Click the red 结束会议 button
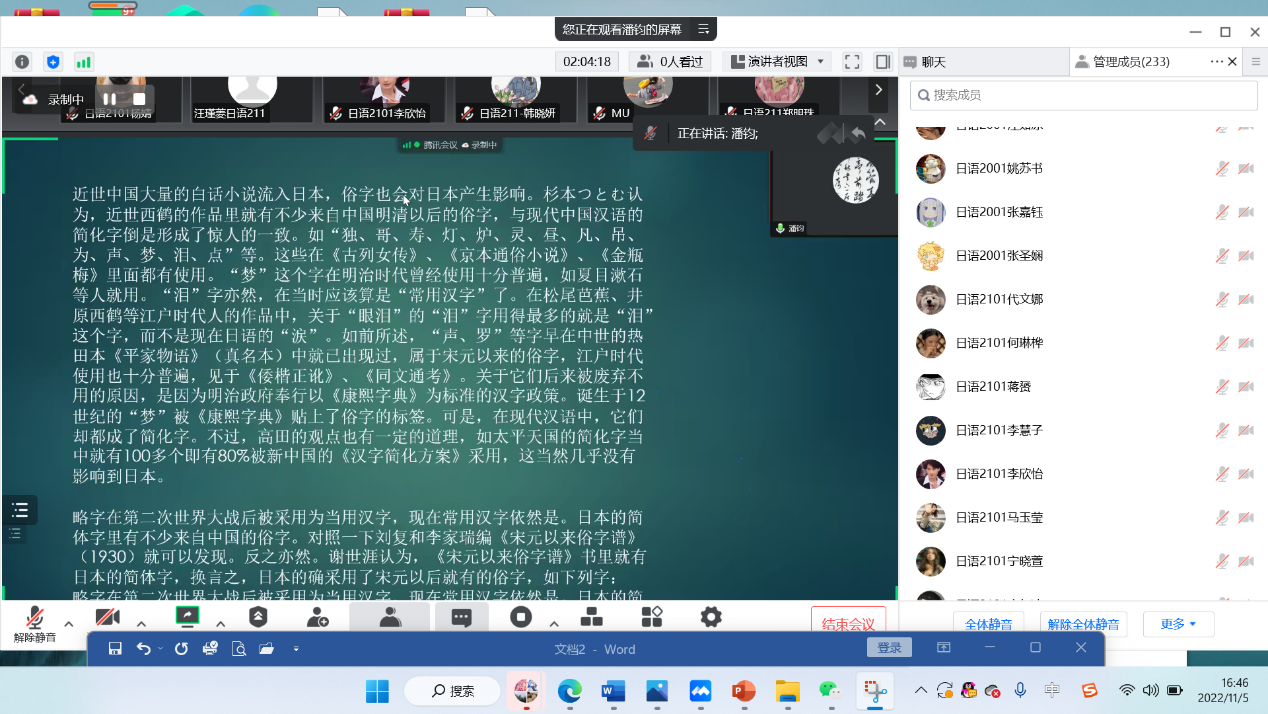 (x=848, y=624)
